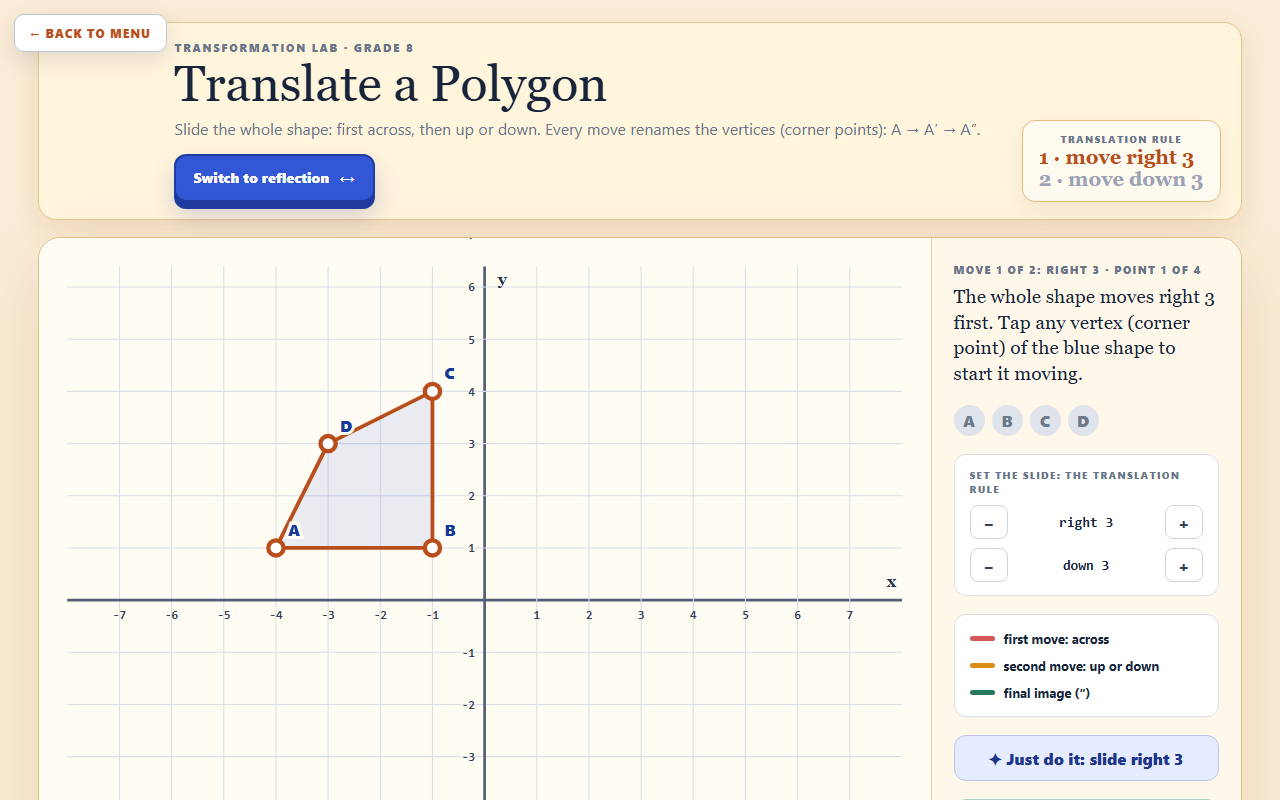Click 'Just do it: slide right 3' button
This screenshot has height=800, width=1280.
pyautogui.click(x=1086, y=759)
